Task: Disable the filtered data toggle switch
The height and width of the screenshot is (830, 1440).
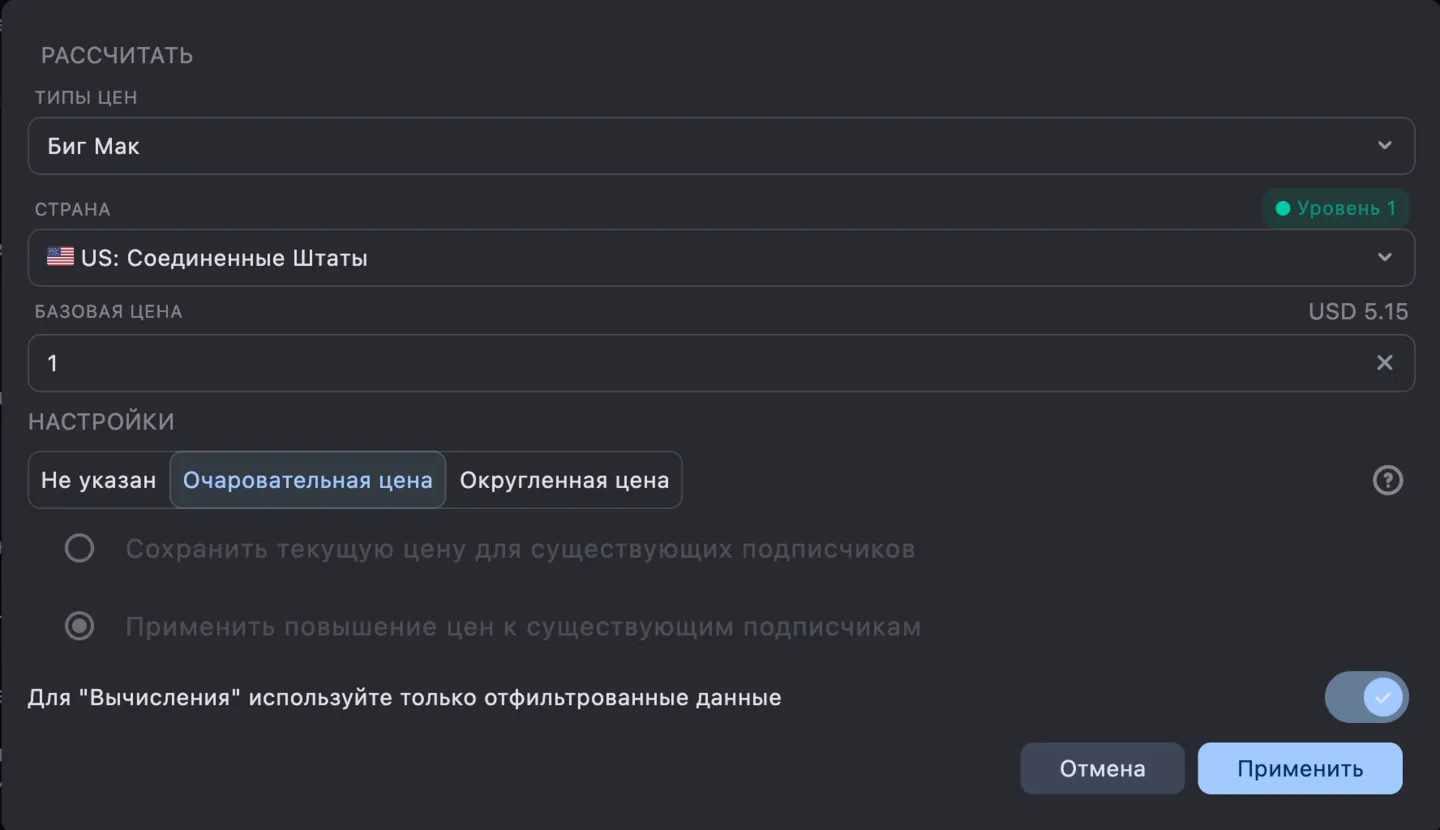Action: click(1367, 697)
